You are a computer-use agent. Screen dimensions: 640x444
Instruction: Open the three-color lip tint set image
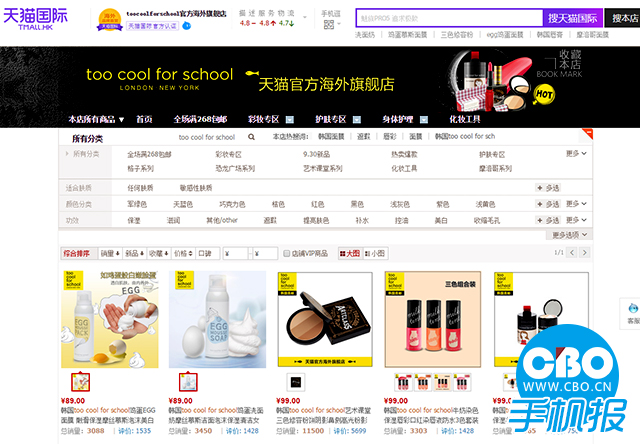click(433, 319)
